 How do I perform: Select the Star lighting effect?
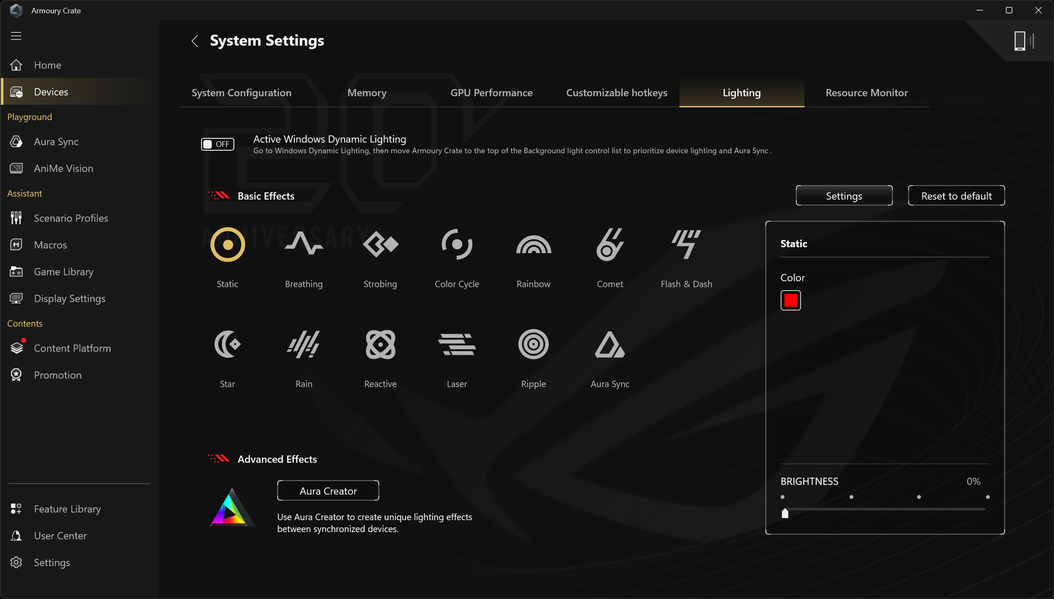(x=227, y=344)
